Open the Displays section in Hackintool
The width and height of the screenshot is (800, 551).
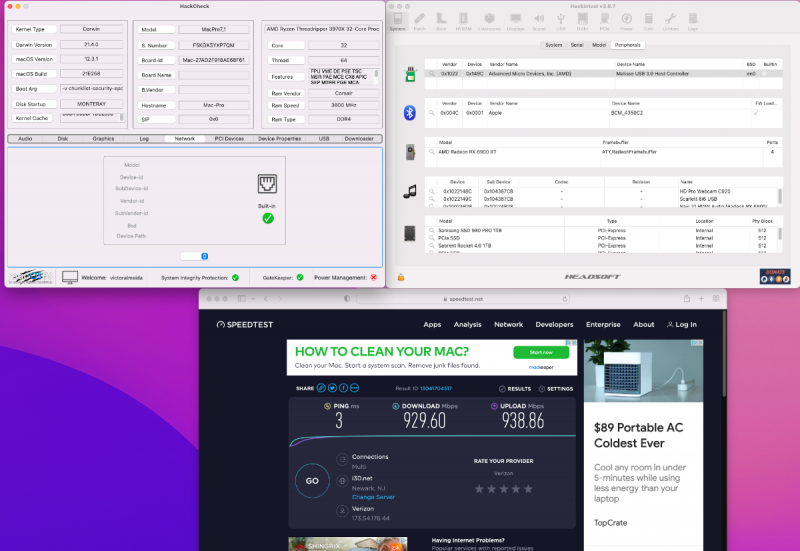(x=515, y=21)
